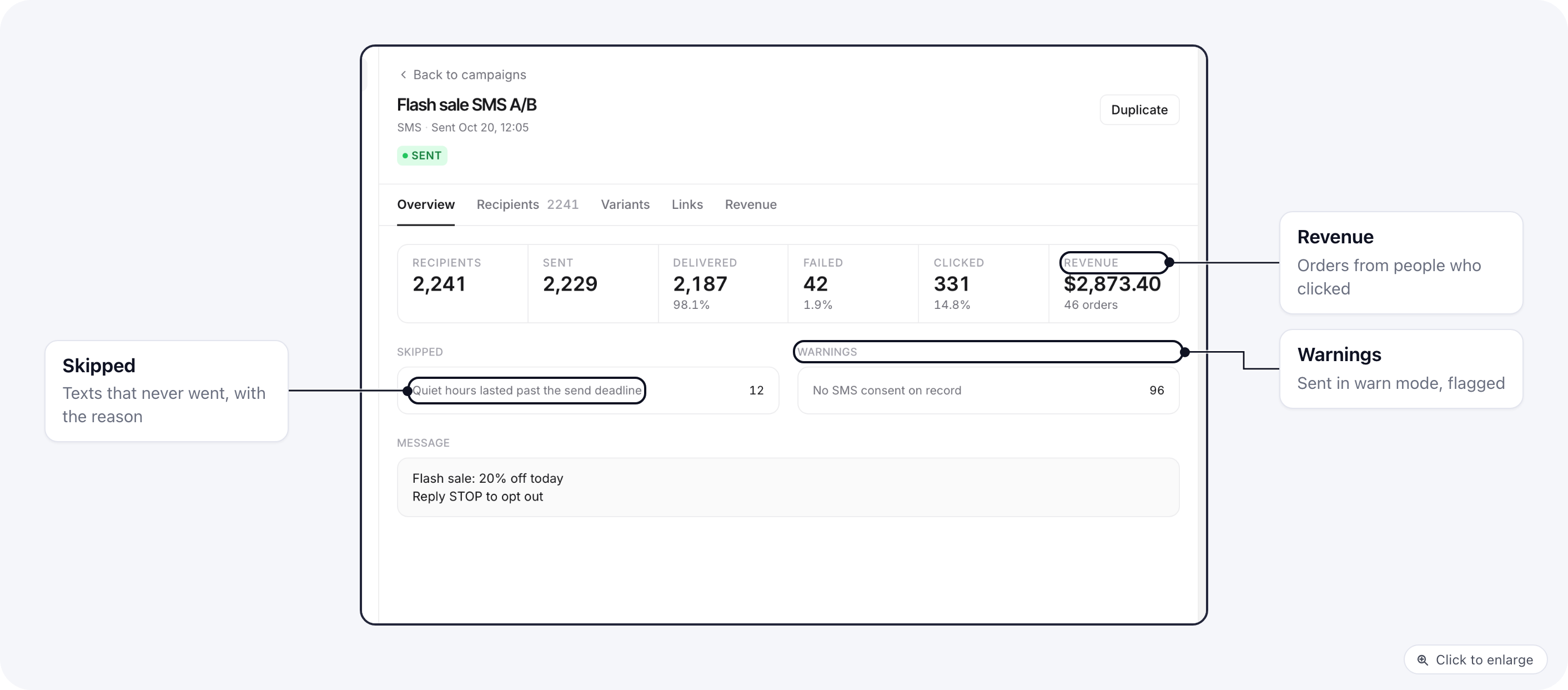Viewport: 1568px width, 690px height.
Task: Click the Flash sale SMS A/B title
Action: (466, 105)
